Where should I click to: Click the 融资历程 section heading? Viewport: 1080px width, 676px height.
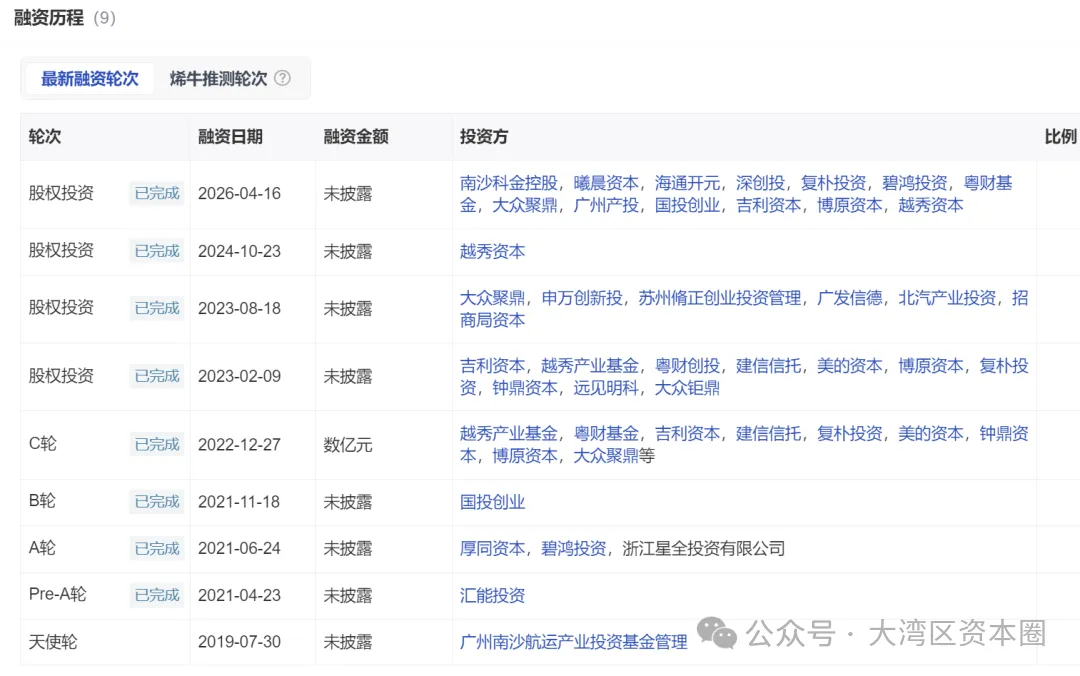coord(49,17)
